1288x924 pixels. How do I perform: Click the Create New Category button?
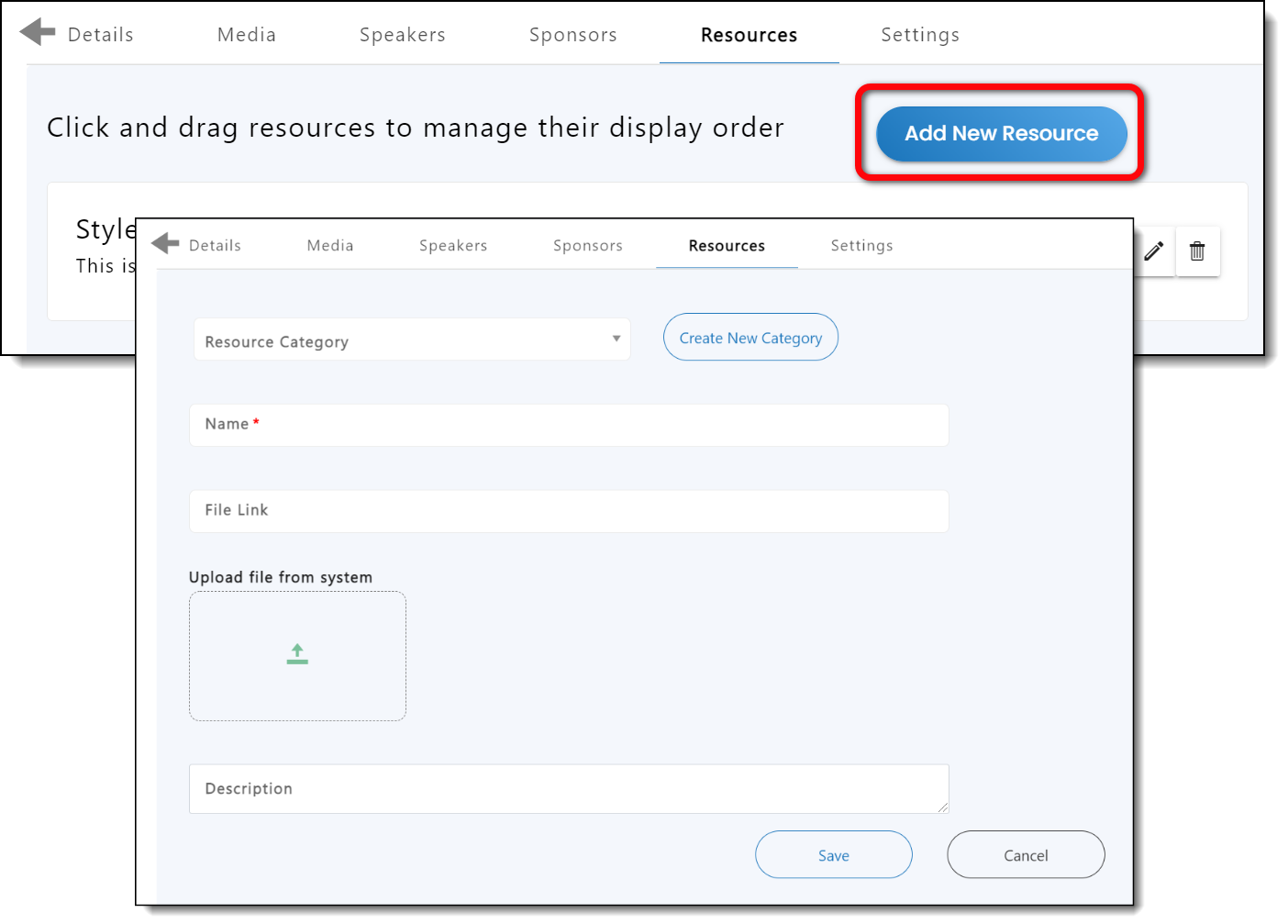point(749,338)
